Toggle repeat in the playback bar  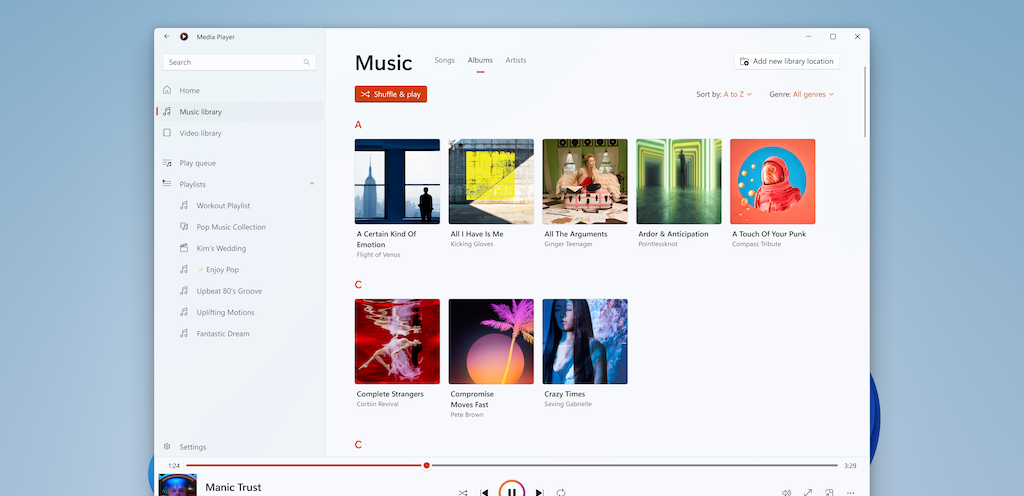(x=562, y=492)
